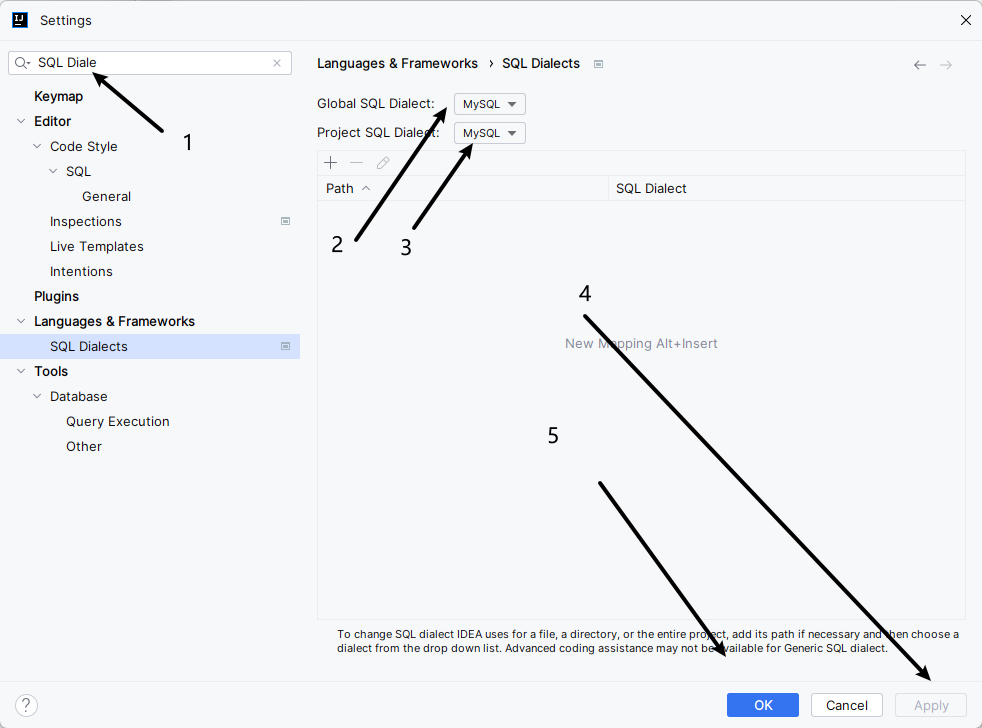The height and width of the screenshot is (728, 982).
Task: Collapse the SQL node under Code Style
Action: 53,171
